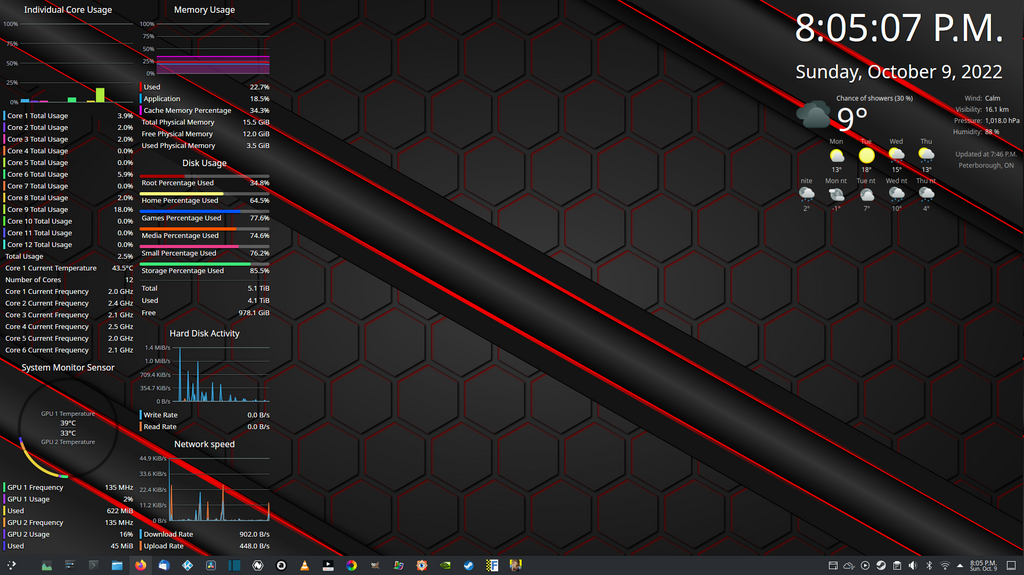Open Thunderbird mail from the taskbar
The height and width of the screenshot is (575, 1024).
pyautogui.click(x=164, y=565)
